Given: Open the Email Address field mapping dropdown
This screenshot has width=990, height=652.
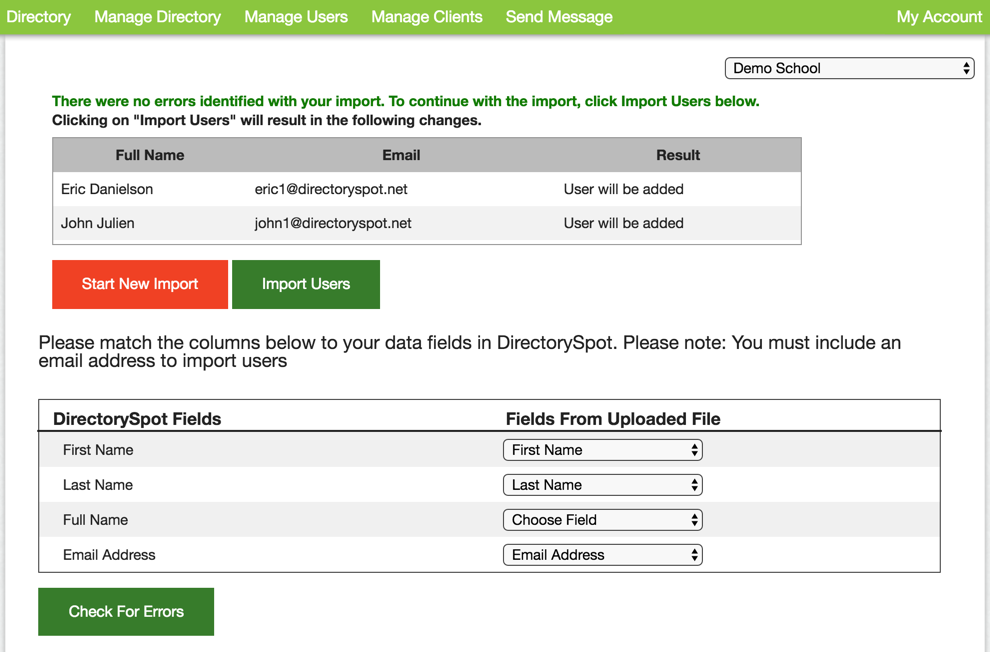Looking at the screenshot, I should tap(602, 555).
